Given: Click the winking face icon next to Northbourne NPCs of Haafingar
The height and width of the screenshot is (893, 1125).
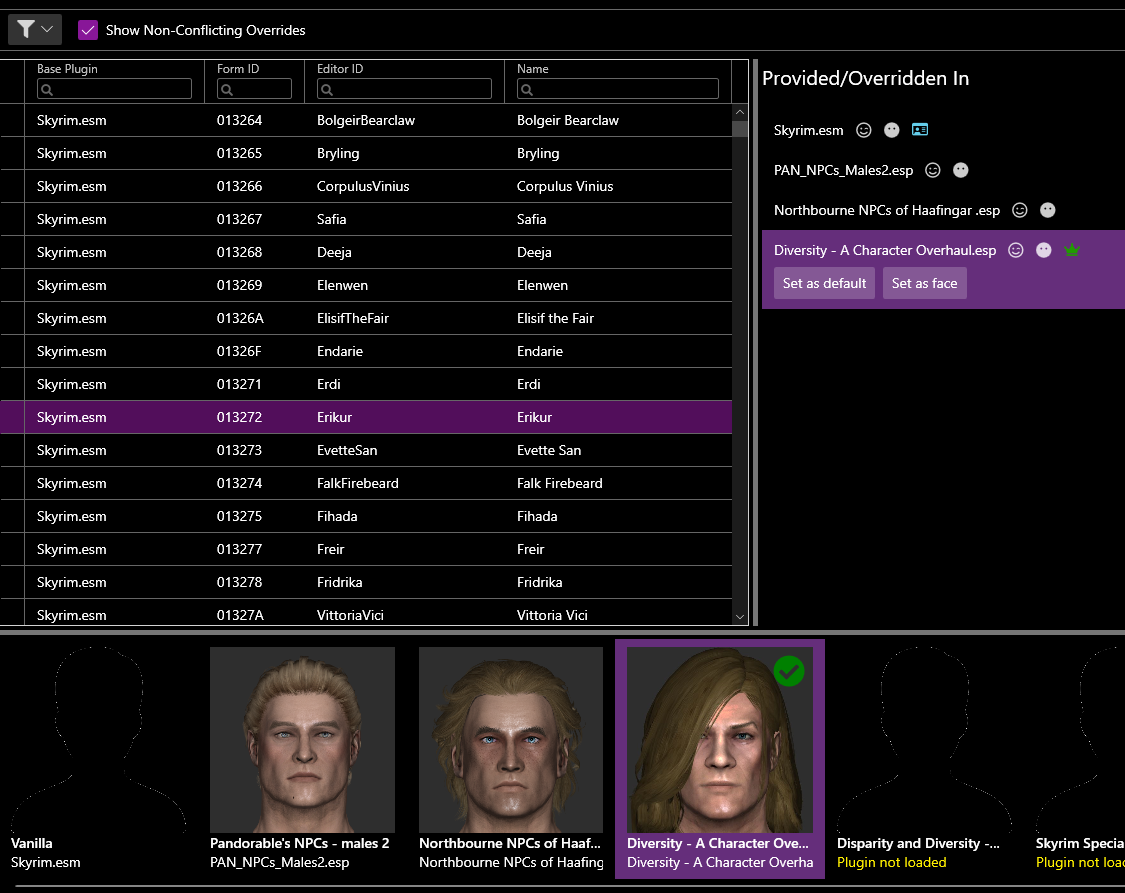Looking at the screenshot, I should point(1020,210).
